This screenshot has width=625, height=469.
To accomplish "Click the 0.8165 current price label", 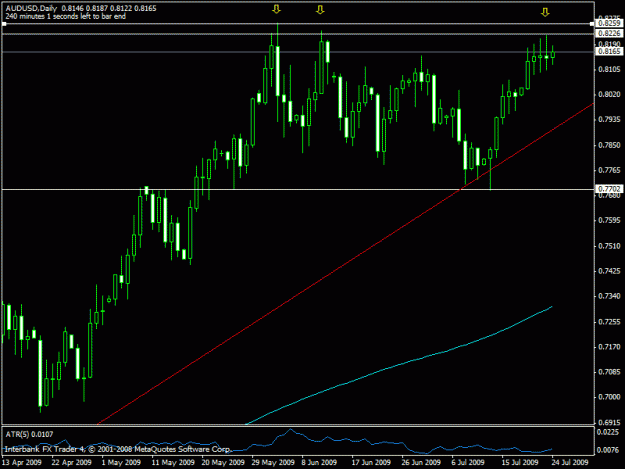I will [609, 51].
